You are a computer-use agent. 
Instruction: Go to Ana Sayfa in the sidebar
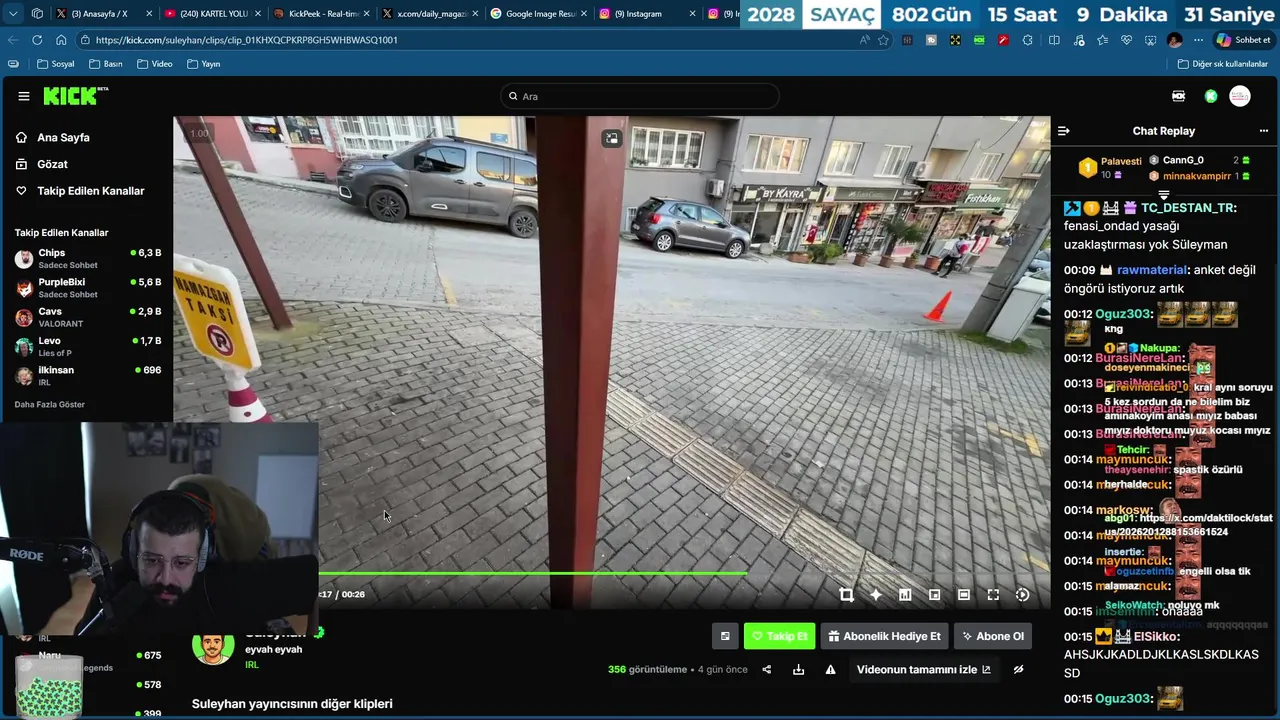coord(63,137)
